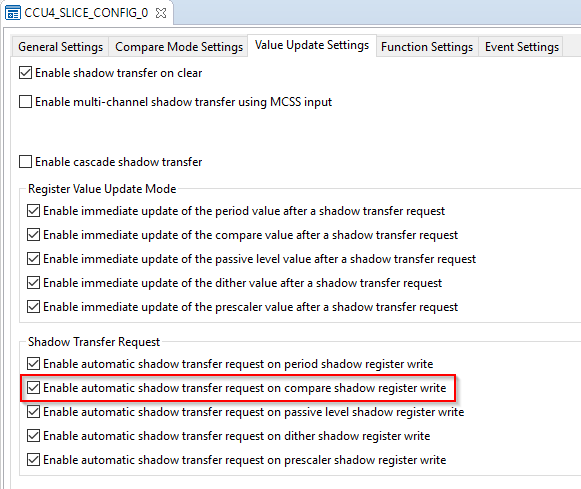Close the CCU4_SLICE_CONFIG_0 editor tab

click(x=161, y=13)
